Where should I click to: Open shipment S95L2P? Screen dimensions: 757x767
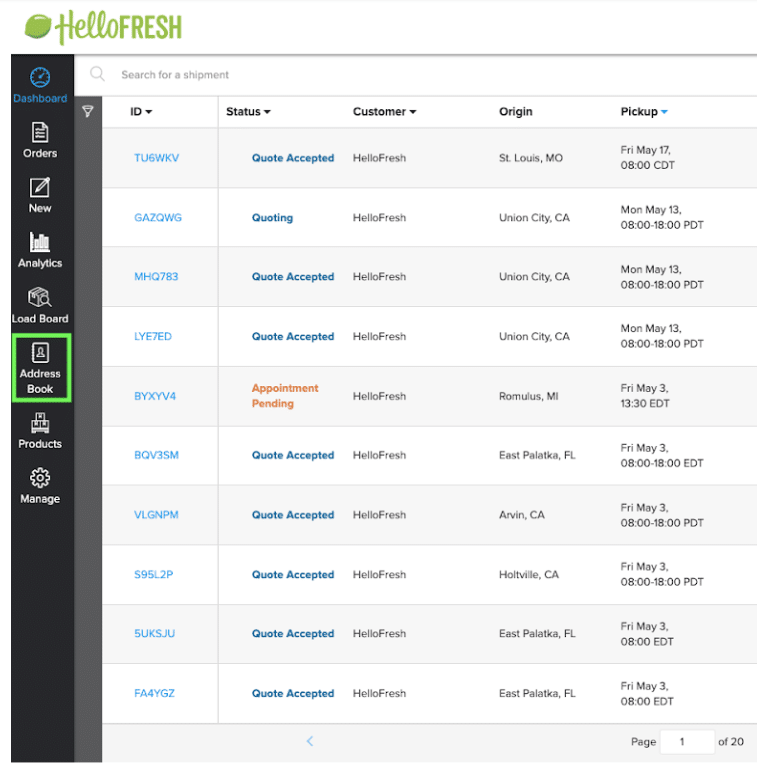coord(154,575)
